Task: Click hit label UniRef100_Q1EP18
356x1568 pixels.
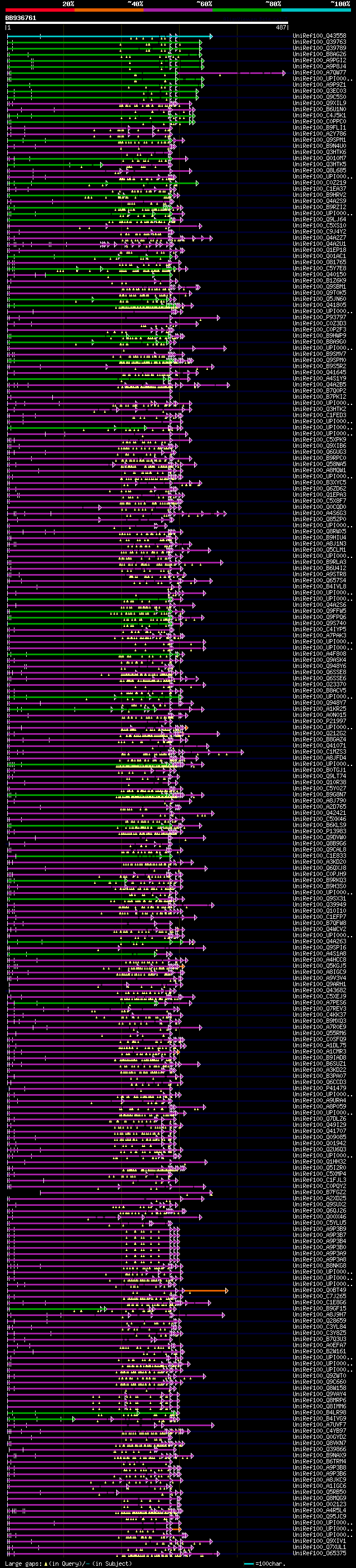Action: point(319,250)
